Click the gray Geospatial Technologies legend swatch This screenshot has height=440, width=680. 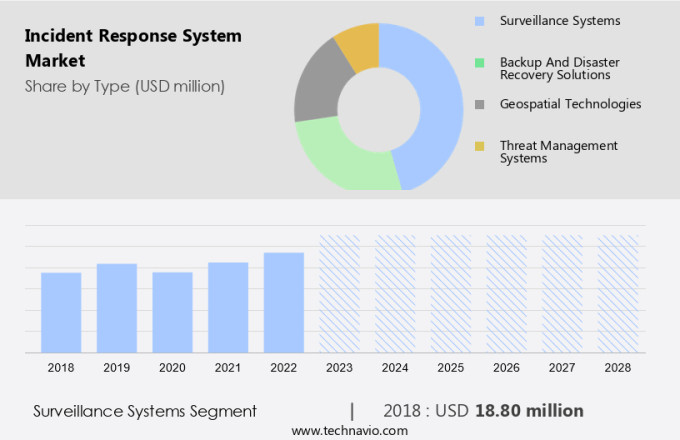coord(479,104)
